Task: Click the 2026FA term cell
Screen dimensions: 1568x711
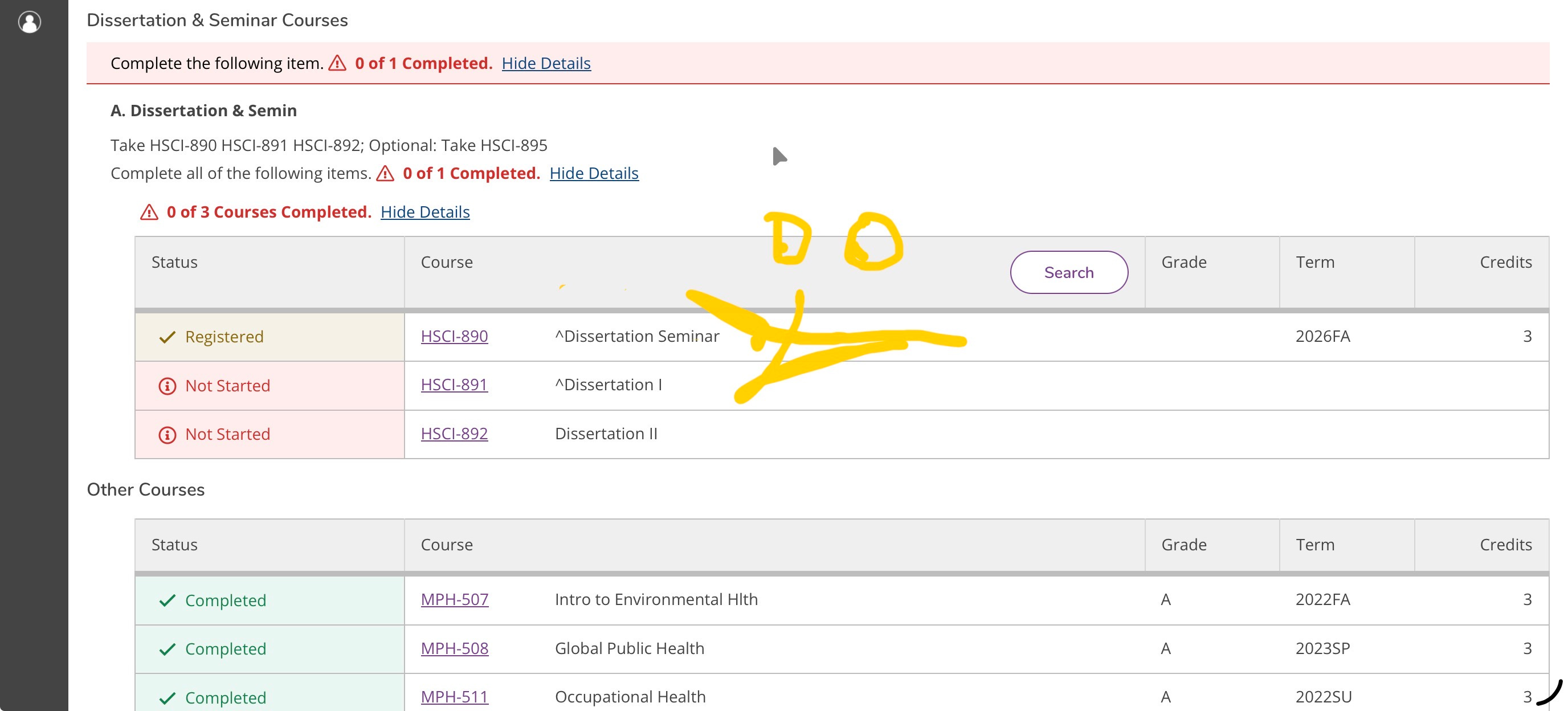Action: (x=1322, y=336)
